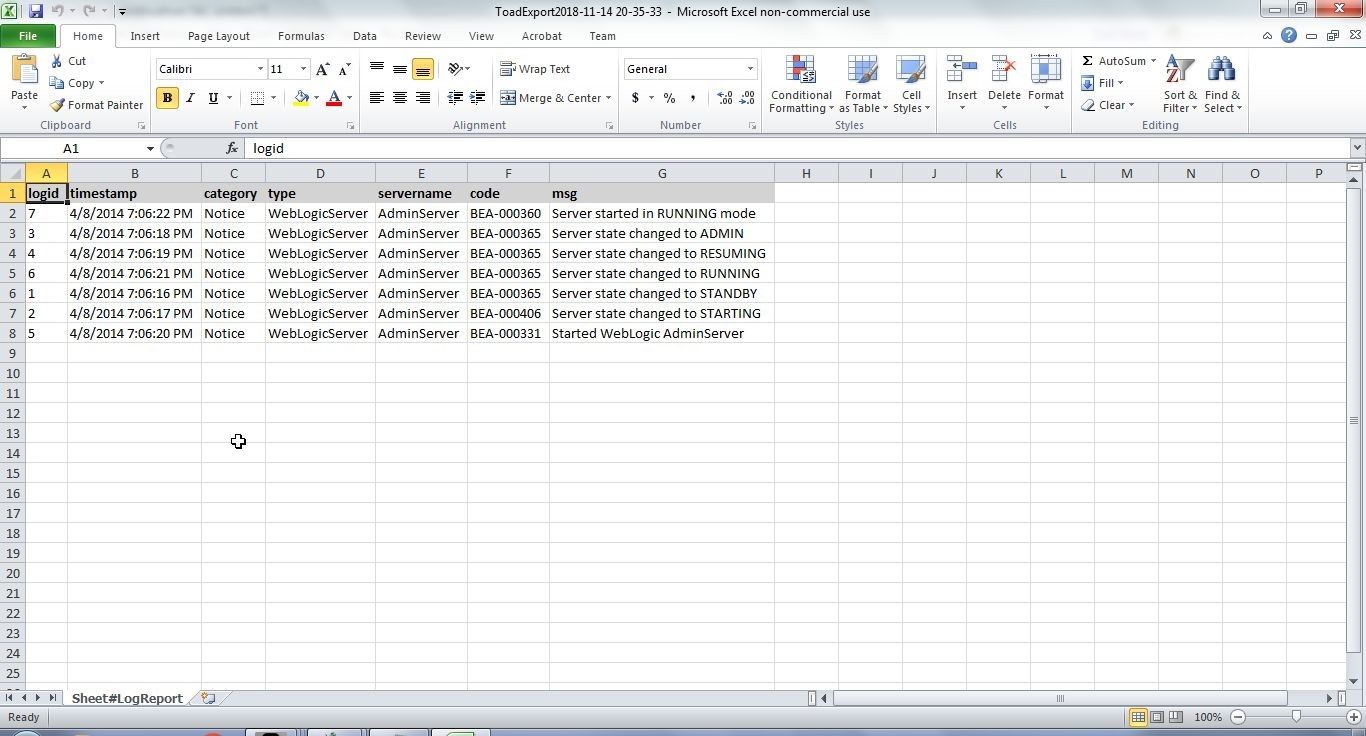
Task: Apply the Fill Color bucket
Action: pos(301,98)
